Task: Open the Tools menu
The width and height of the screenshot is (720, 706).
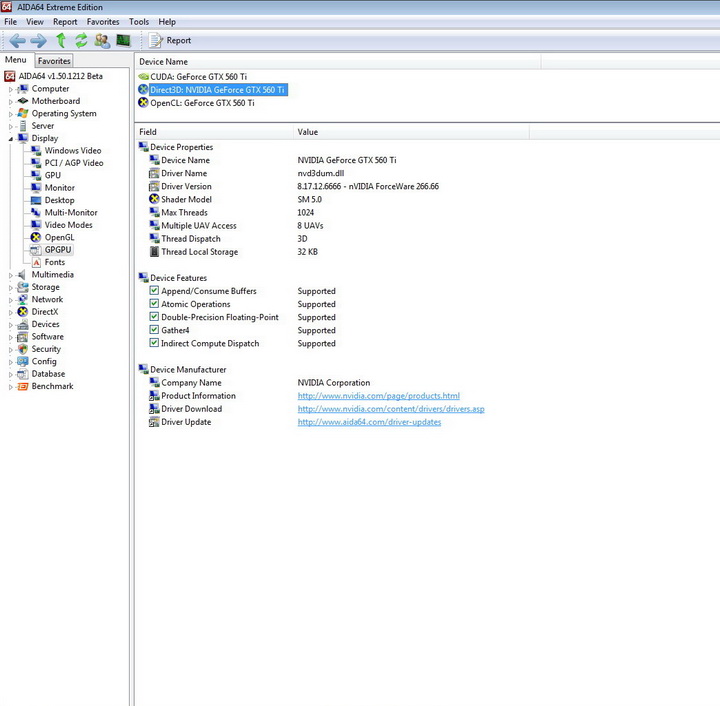Action: click(139, 22)
